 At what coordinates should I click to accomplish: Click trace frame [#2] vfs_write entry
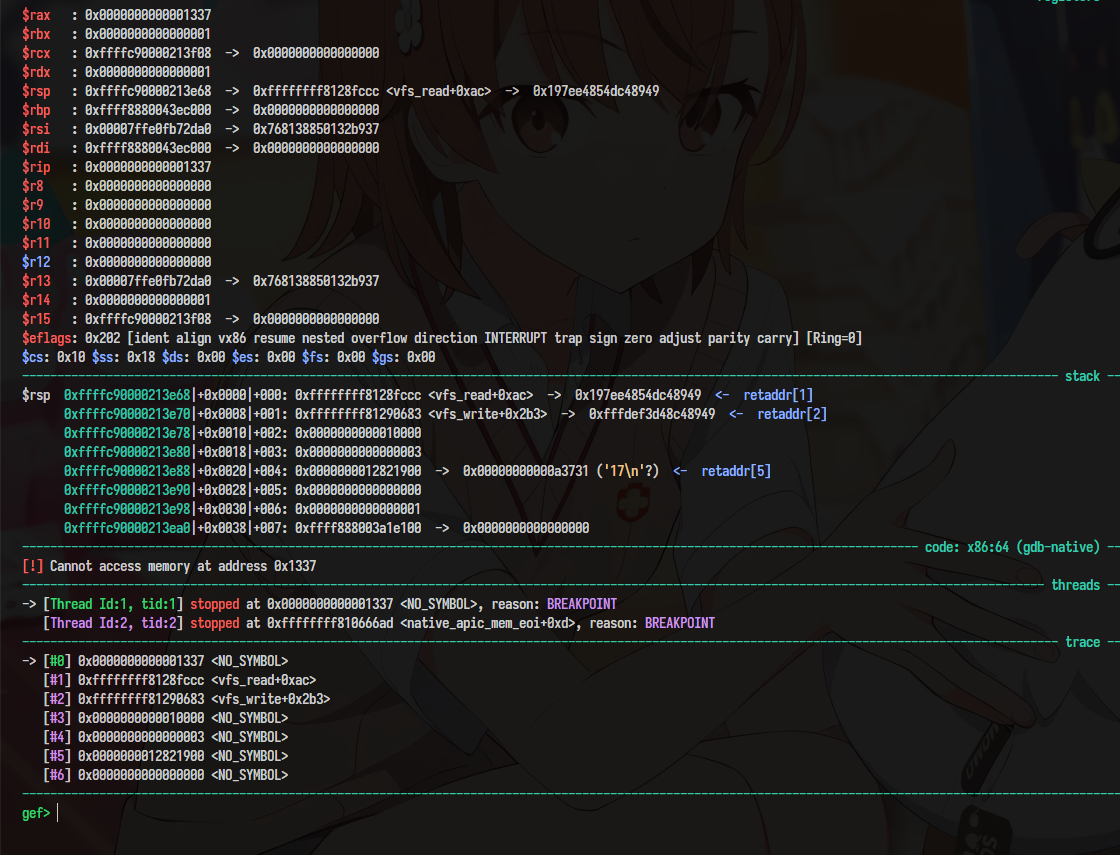186,699
